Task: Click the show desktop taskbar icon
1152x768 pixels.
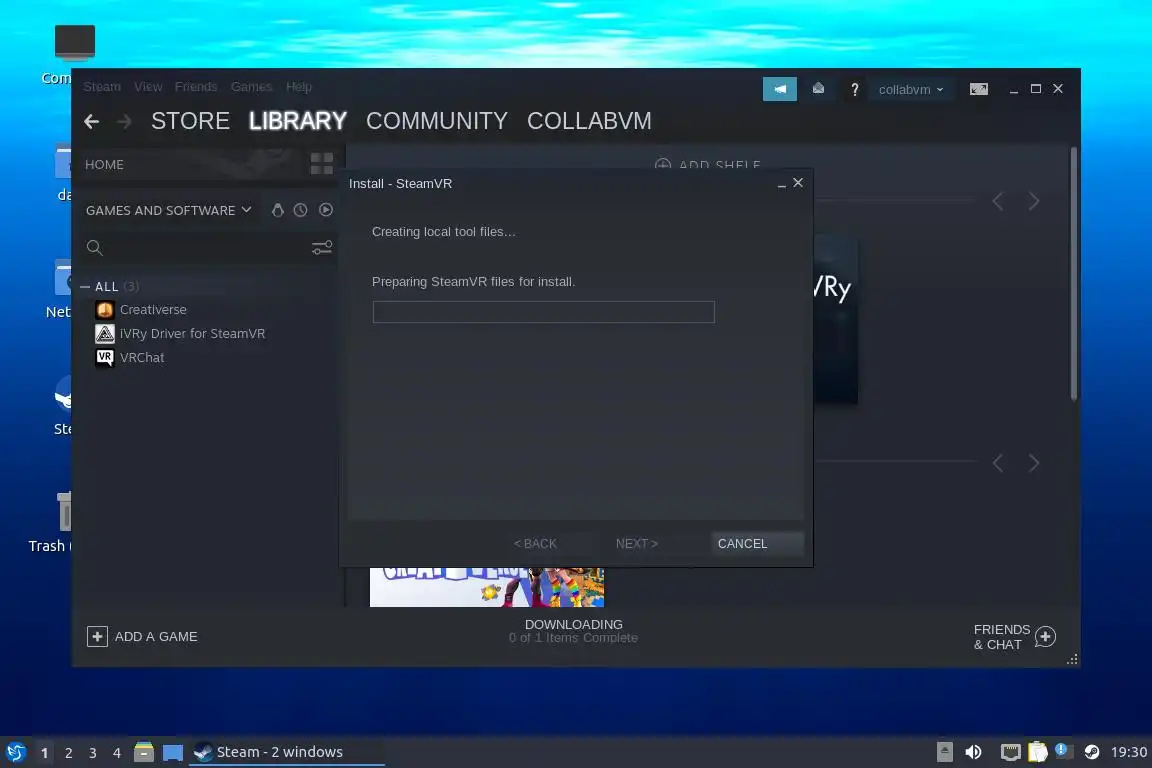Action: point(173,752)
